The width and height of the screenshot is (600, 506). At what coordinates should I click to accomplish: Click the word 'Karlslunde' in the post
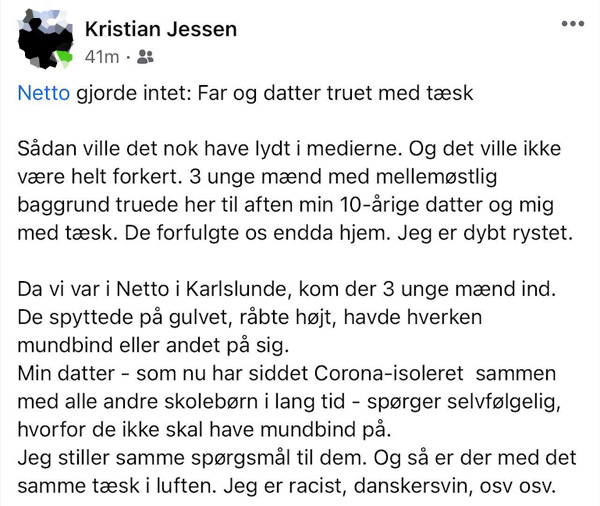pos(236,289)
